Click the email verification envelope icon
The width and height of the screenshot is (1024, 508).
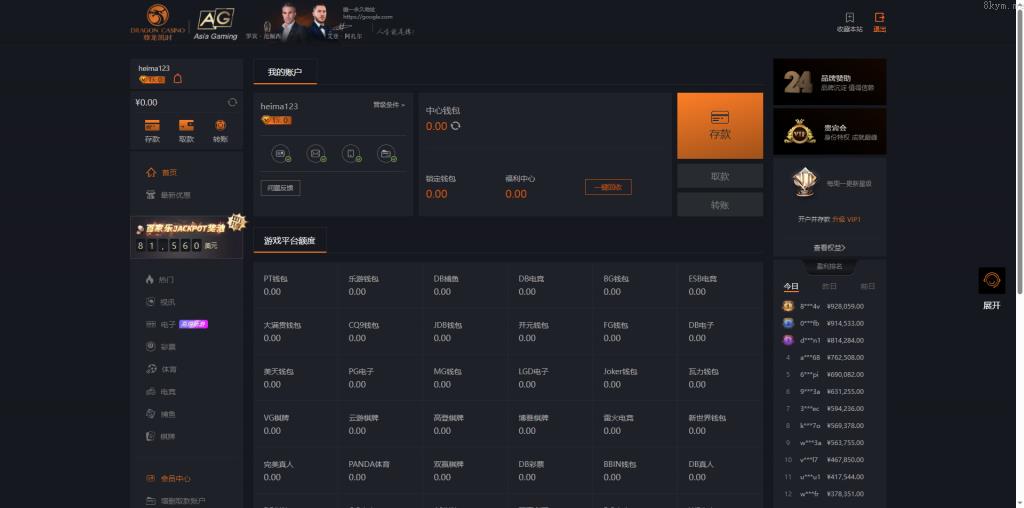[x=315, y=154]
